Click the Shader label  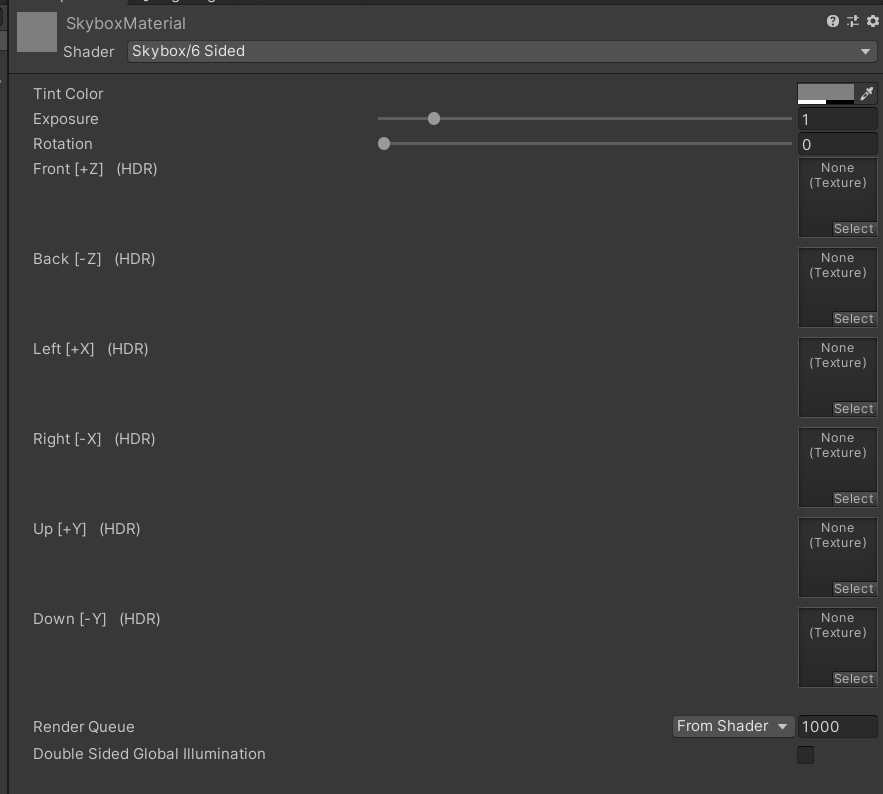tap(88, 52)
